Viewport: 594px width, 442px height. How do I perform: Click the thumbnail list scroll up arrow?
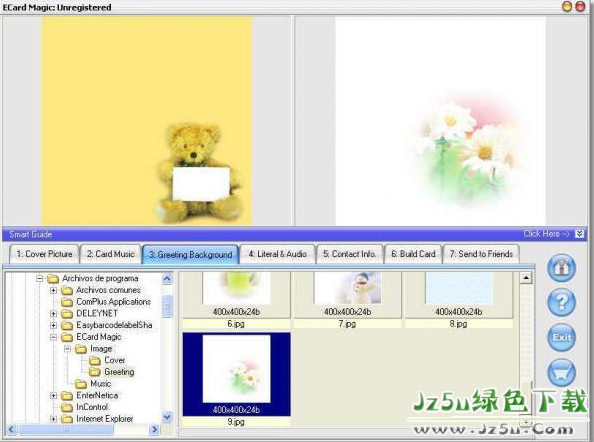point(526,278)
